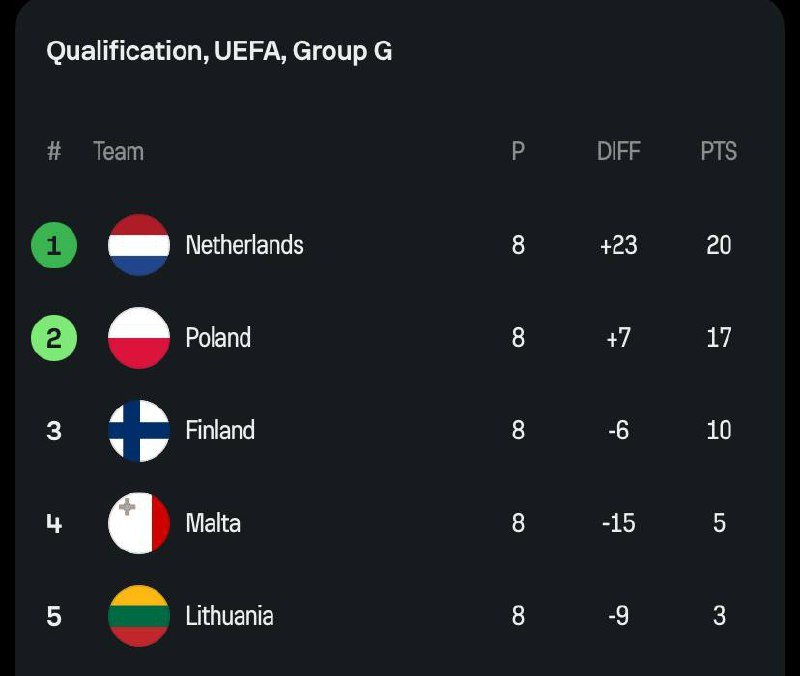Viewport: 800px width, 676px height.
Task: Select the Finland team name
Action: click(x=220, y=431)
